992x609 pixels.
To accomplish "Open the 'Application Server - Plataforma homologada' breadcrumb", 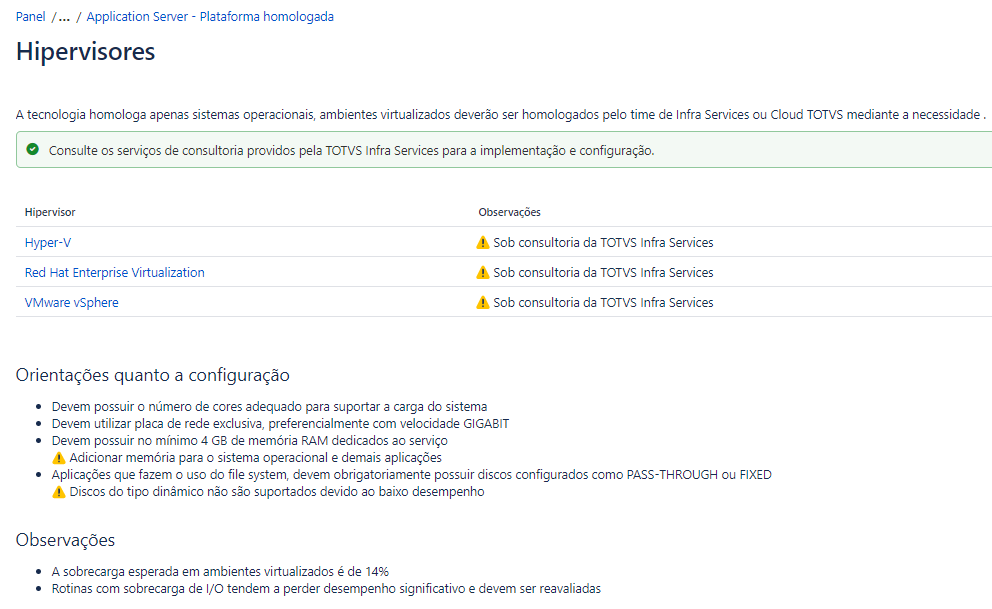I will tap(210, 16).
